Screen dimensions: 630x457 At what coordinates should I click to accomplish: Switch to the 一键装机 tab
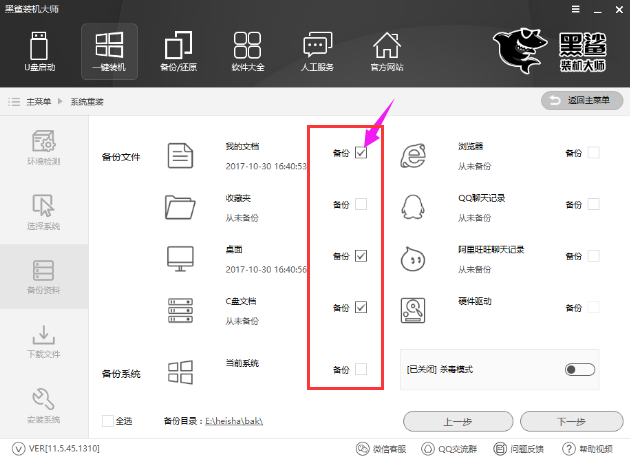pyautogui.click(x=109, y=52)
